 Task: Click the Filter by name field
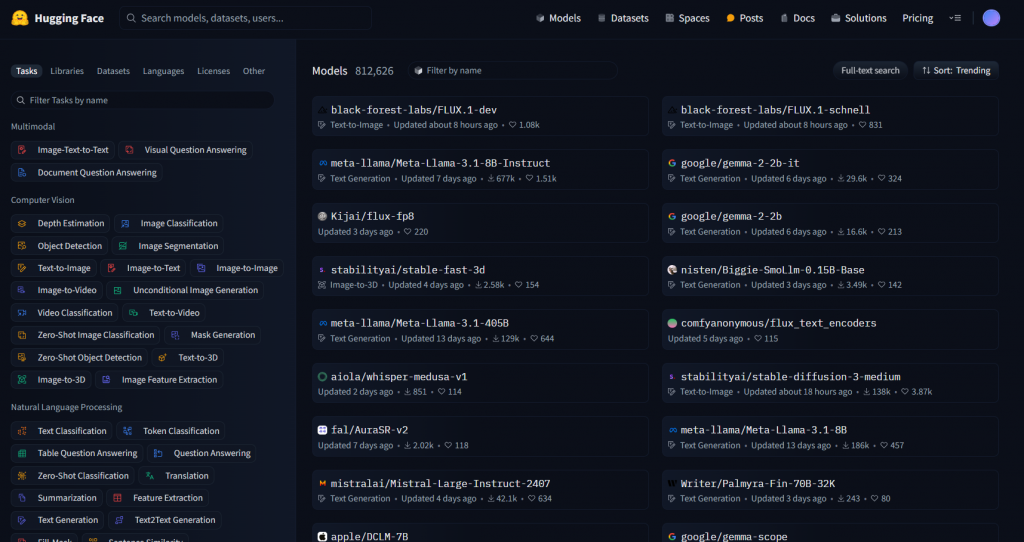pyautogui.click(x=513, y=71)
